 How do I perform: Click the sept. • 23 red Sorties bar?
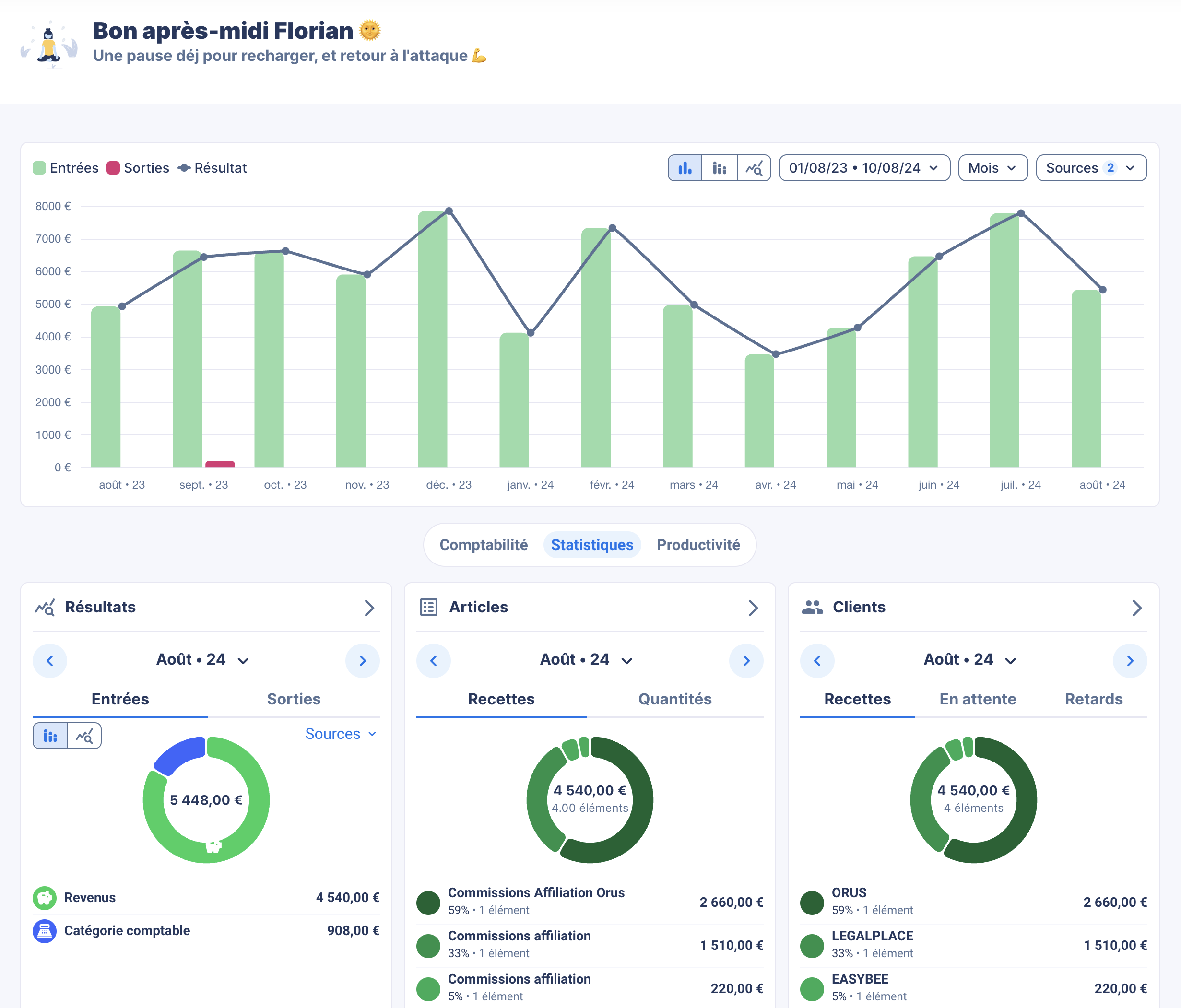[220, 464]
